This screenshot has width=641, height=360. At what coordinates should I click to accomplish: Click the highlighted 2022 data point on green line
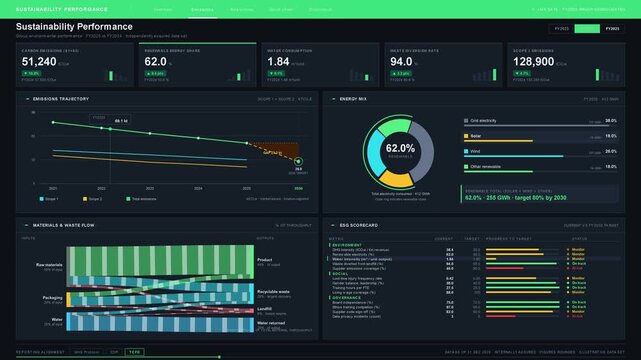pos(110,129)
